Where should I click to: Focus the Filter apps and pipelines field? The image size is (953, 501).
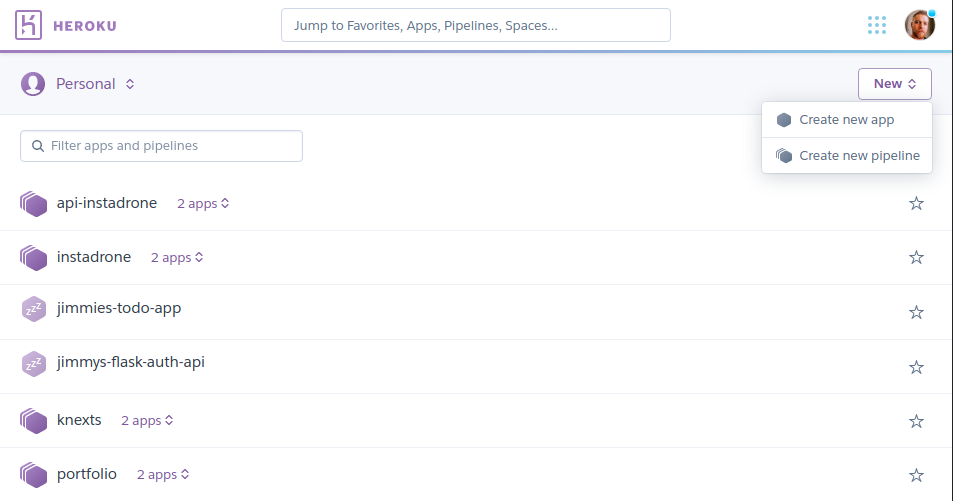pos(162,146)
